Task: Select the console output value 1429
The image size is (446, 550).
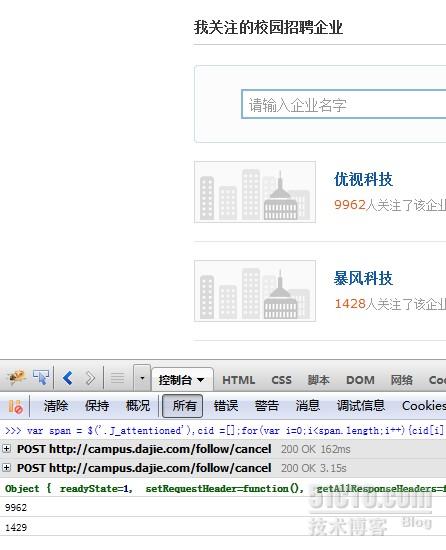Action: pos(16,527)
